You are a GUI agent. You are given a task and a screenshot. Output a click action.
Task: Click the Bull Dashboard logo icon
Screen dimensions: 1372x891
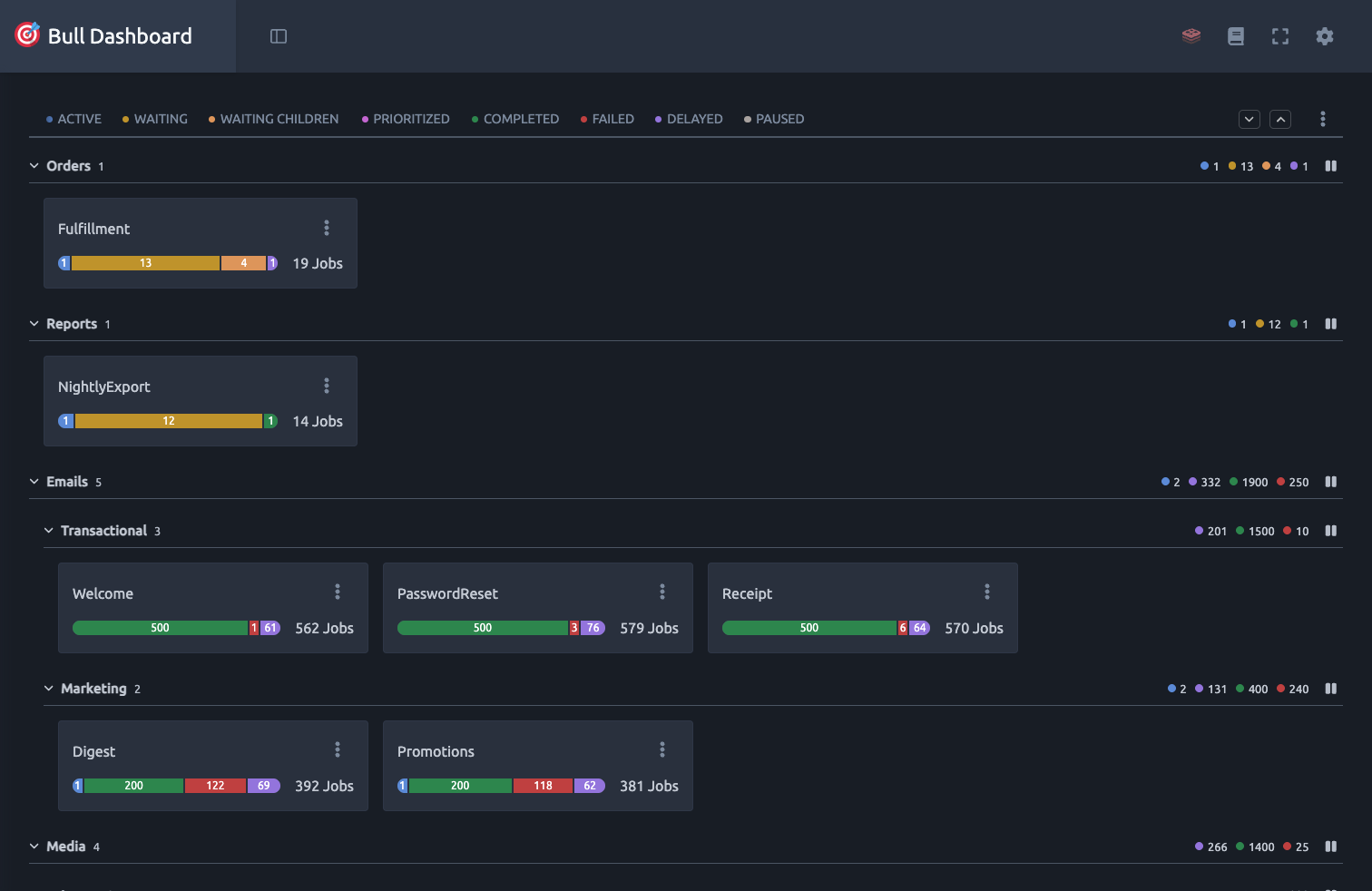(27, 34)
